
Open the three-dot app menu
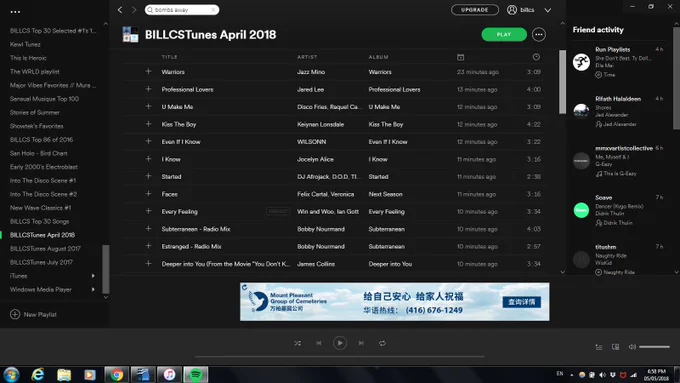point(15,12)
